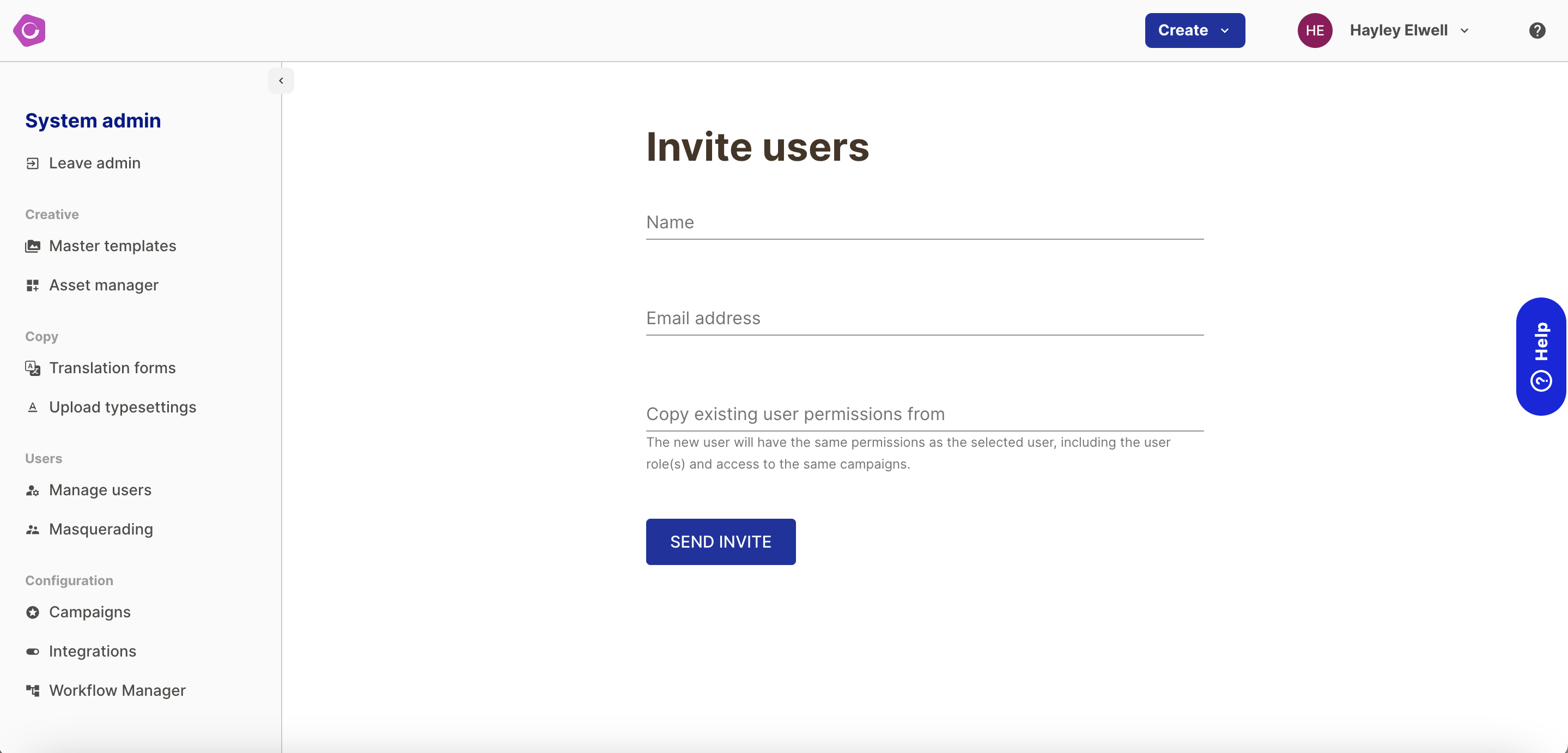Click the Configuration section label

pos(69,581)
